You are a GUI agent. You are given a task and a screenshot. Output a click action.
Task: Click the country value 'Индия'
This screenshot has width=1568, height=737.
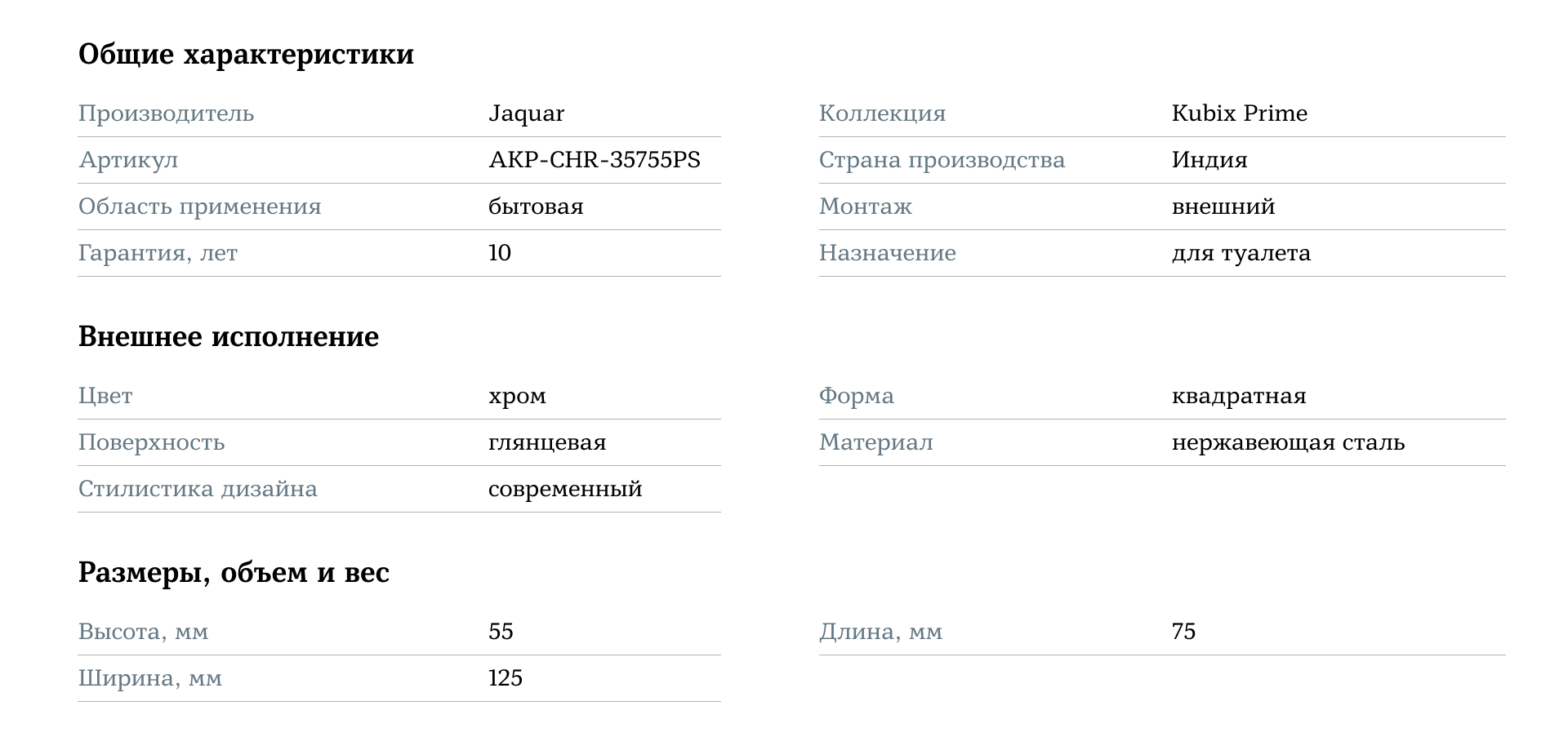[x=1209, y=160]
